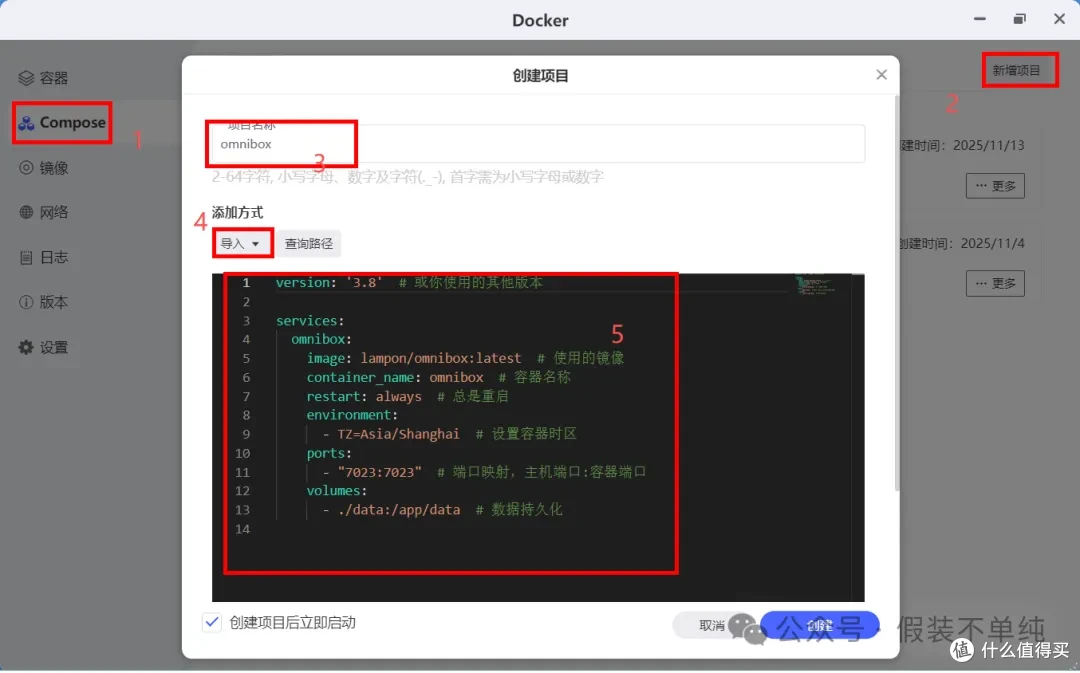
Task: Open 版本 version section
Action: click(x=43, y=302)
